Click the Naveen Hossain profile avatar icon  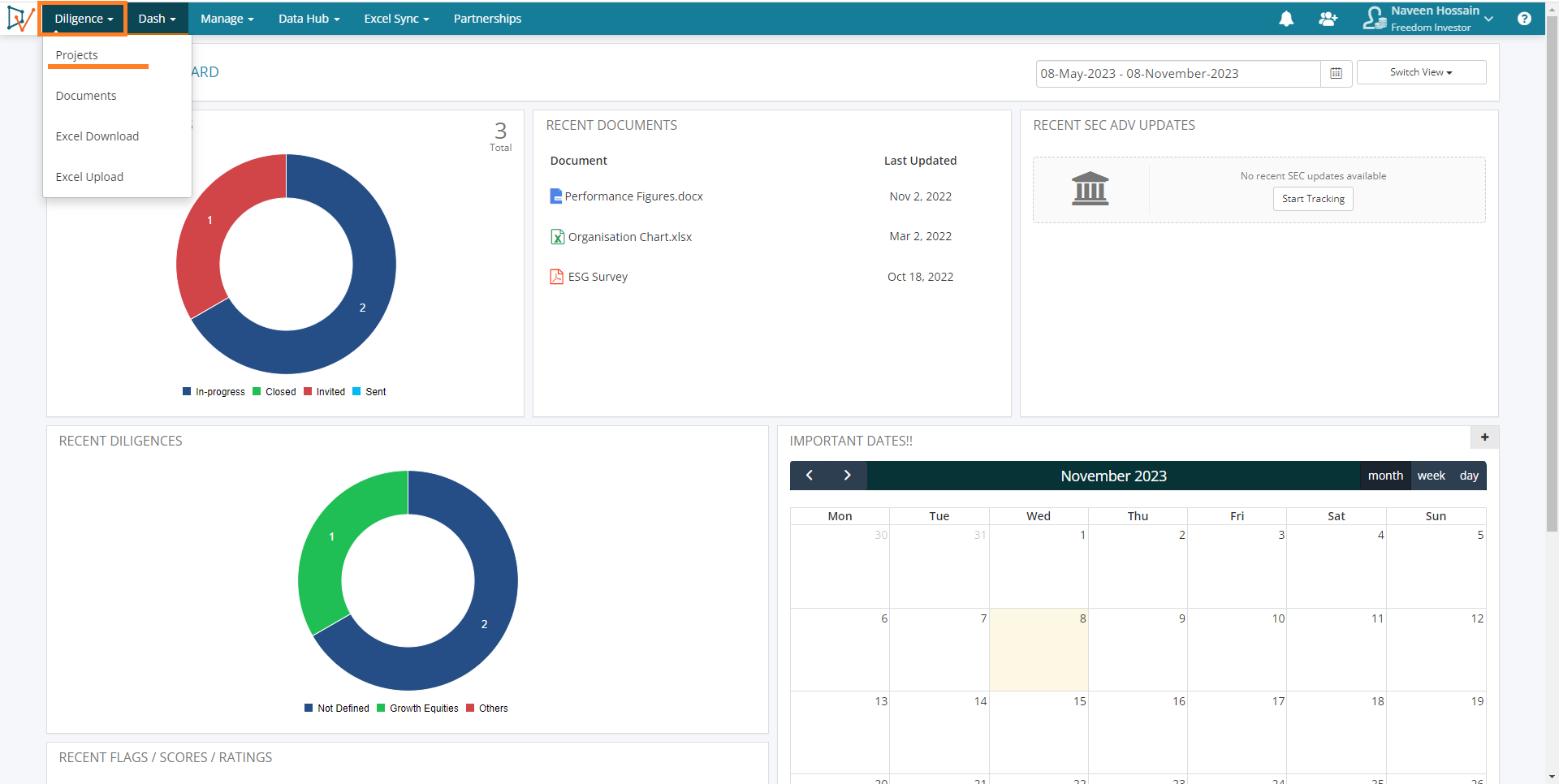point(1375,18)
